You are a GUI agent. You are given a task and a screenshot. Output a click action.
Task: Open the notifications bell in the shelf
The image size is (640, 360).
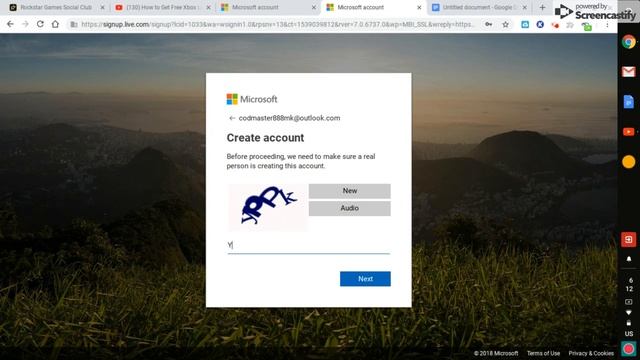[x=629, y=259]
